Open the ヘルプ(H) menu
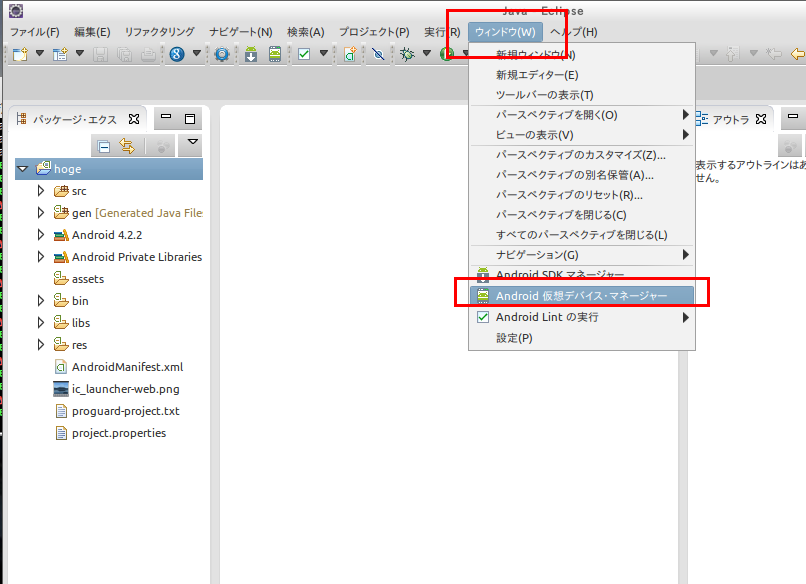 pyautogui.click(x=574, y=32)
